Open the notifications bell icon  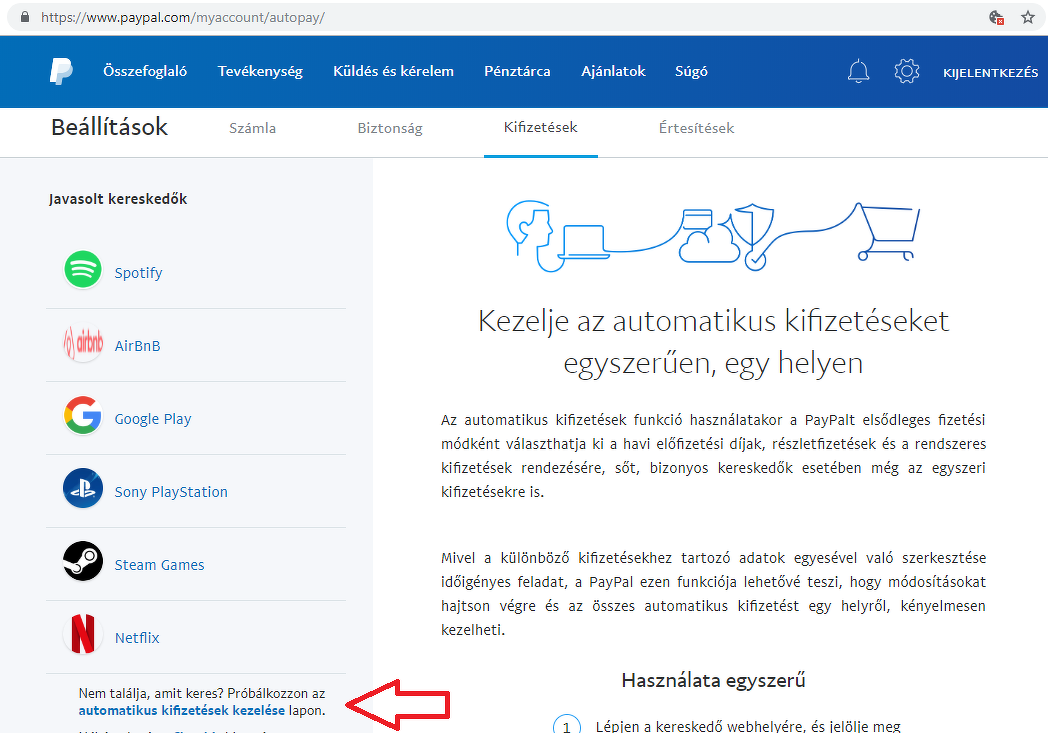(858, 71)
